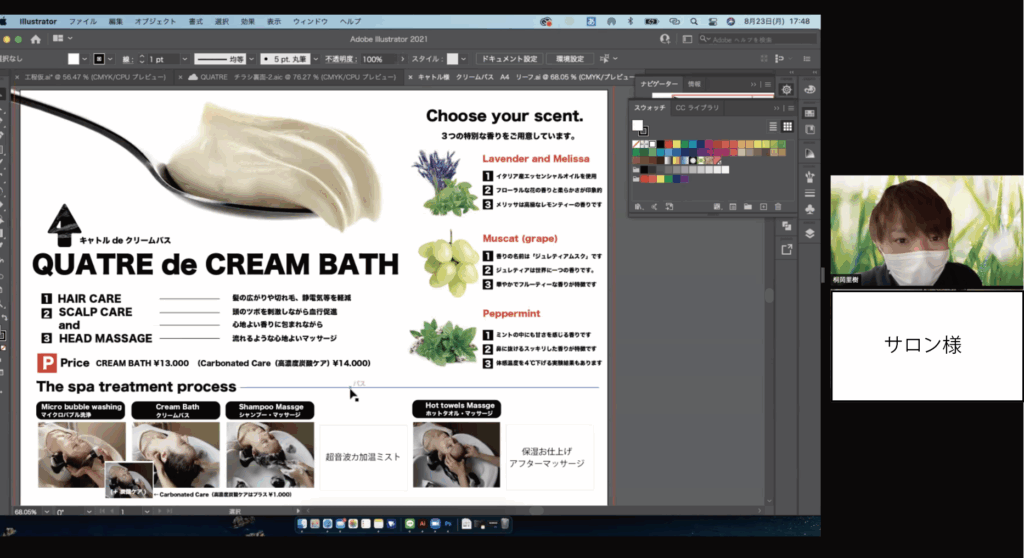1024x558 pixels.
Task: Select the yellow swatch in the top row
Action: pos(676,145)
